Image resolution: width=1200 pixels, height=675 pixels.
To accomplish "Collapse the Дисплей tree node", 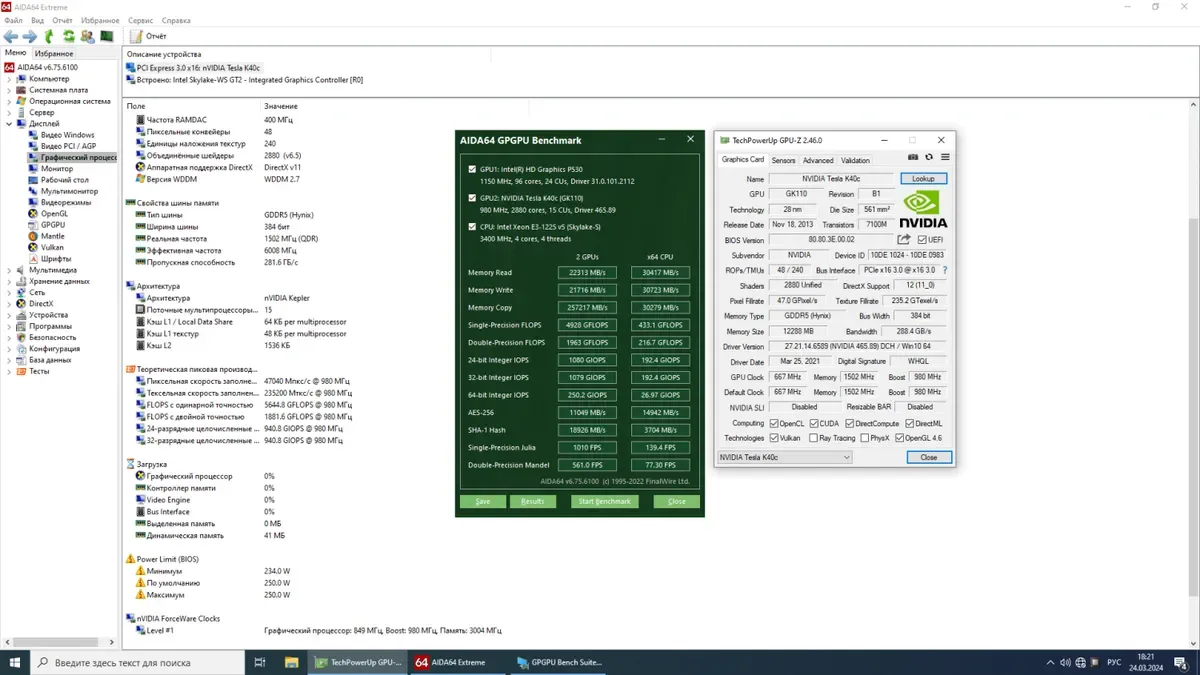I will pyautogui.click(x=10, y=124).
